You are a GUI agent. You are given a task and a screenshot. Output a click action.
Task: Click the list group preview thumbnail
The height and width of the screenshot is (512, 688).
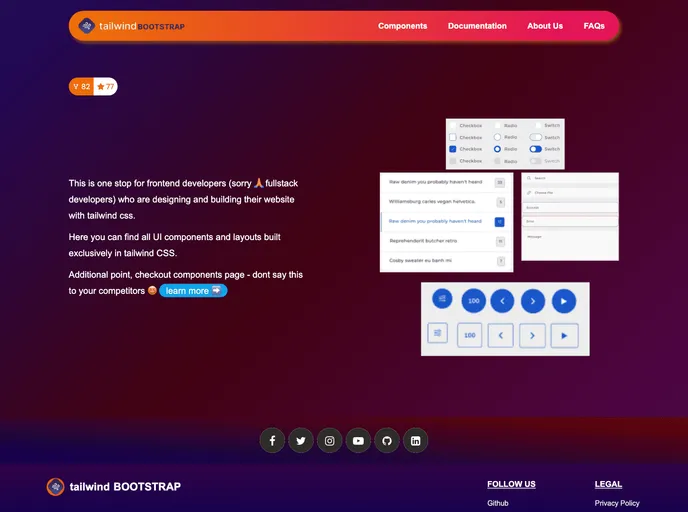(x=446, y=222)
